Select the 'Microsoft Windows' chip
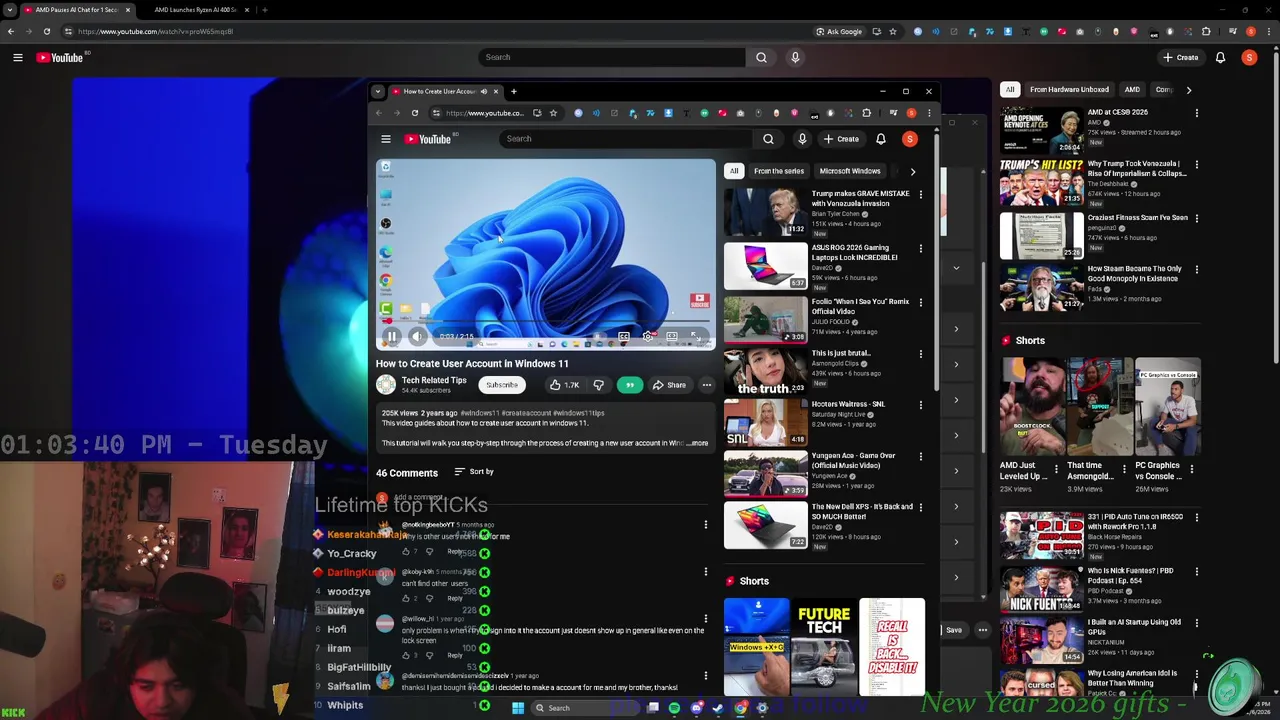Screen dimensions: 1280x720 (850, 171)
